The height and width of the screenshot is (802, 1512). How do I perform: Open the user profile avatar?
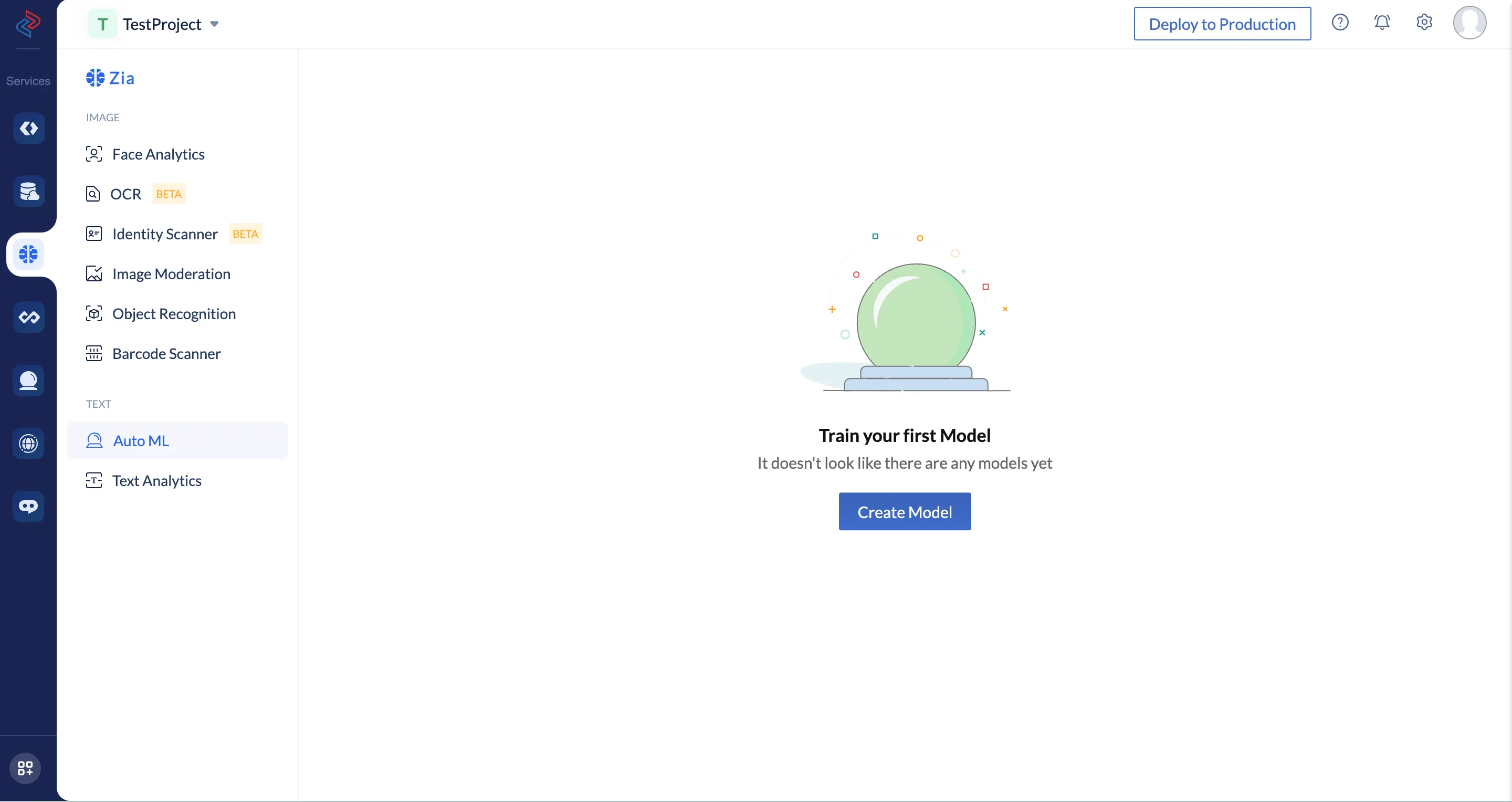[1470, 23]
